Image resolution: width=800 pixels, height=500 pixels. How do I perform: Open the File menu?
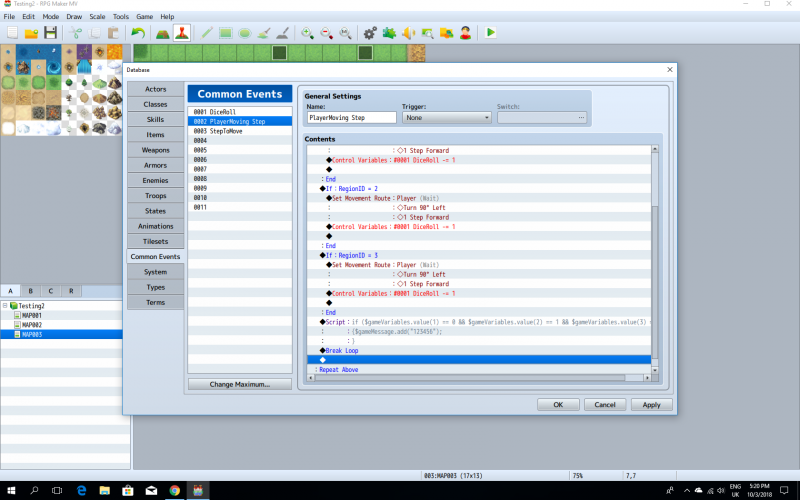(x=9, y=16)
